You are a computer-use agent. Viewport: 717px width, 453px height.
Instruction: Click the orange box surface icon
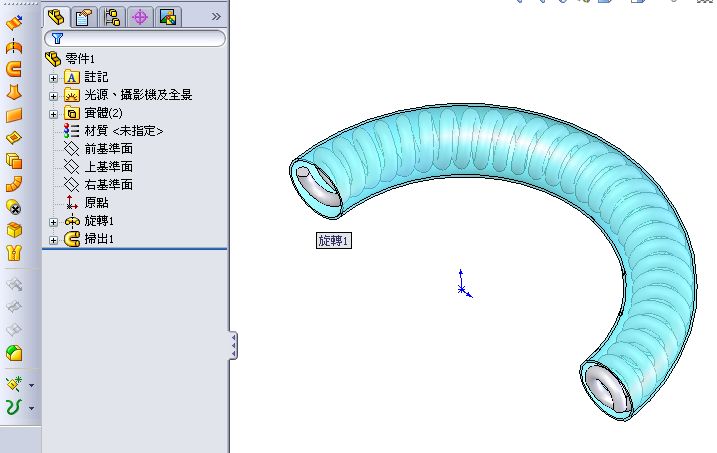(x=14, y=230)
